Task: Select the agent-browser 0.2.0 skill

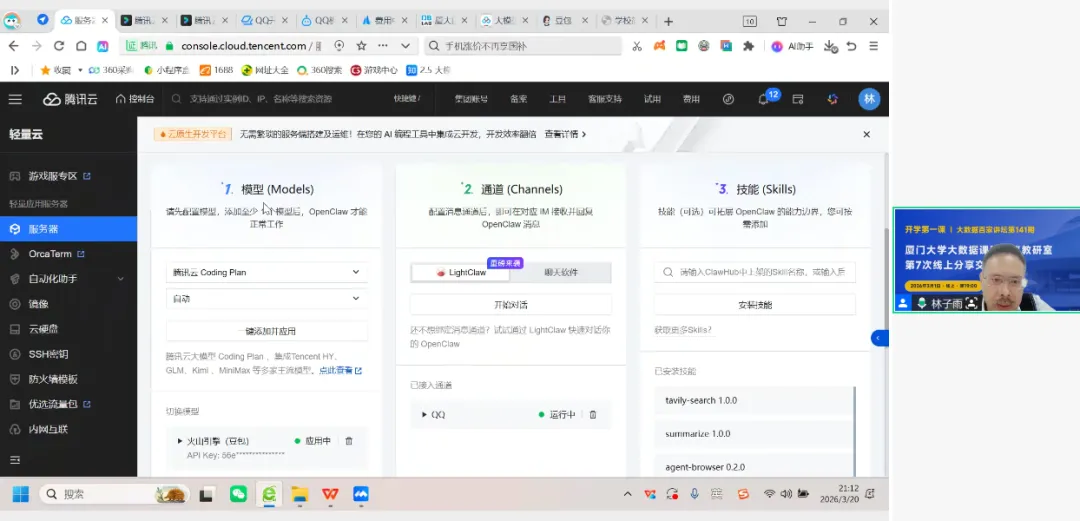Action: (754, 467)
